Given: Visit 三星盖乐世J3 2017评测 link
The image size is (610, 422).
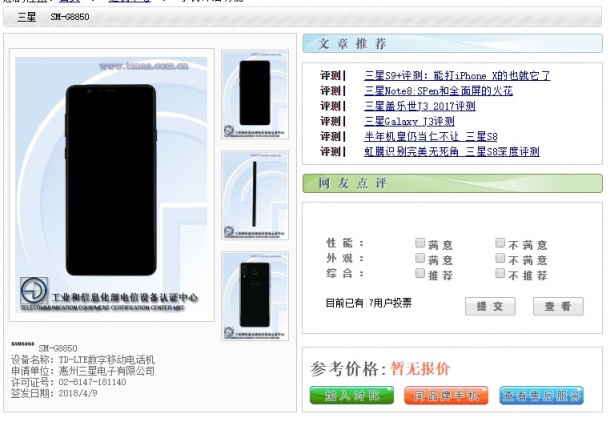Looking at the screenshot, I should click(419, 106).
